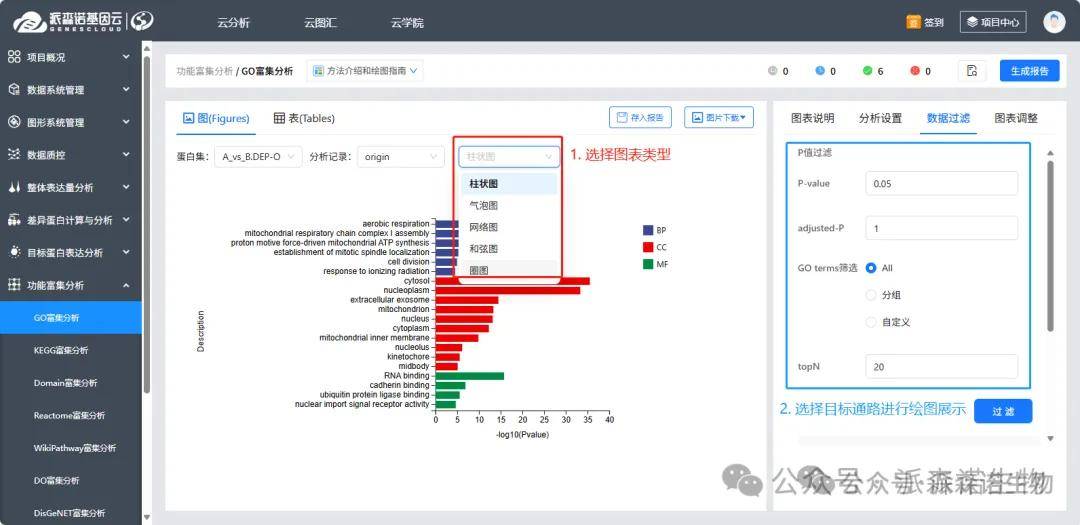Expand the 图片下载 download dropdown
This screenshot has height=525, width=1080.
point(718,118)
